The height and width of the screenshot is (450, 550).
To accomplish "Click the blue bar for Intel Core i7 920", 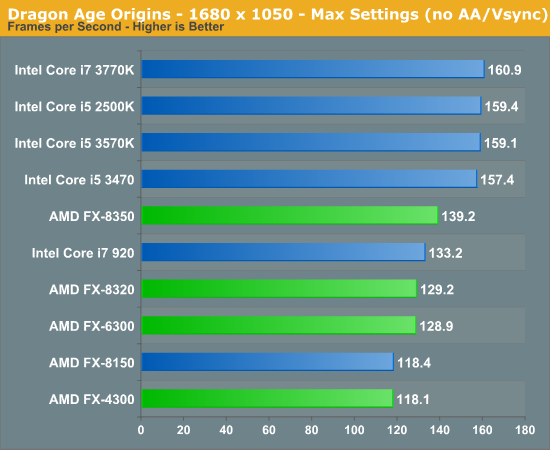I will coord(283,252).
